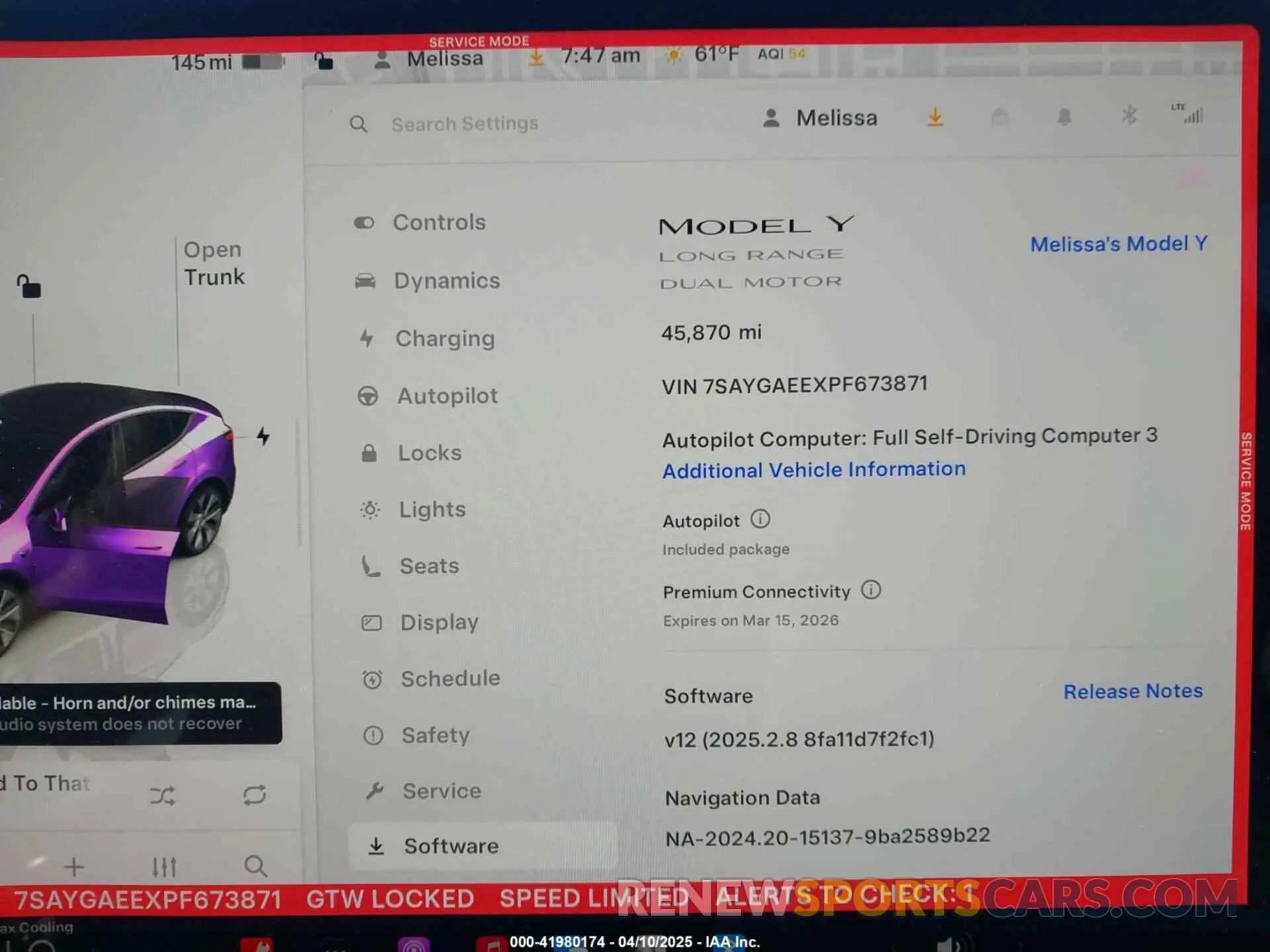
Task: Open the Display settings
Action: point(420,623)
